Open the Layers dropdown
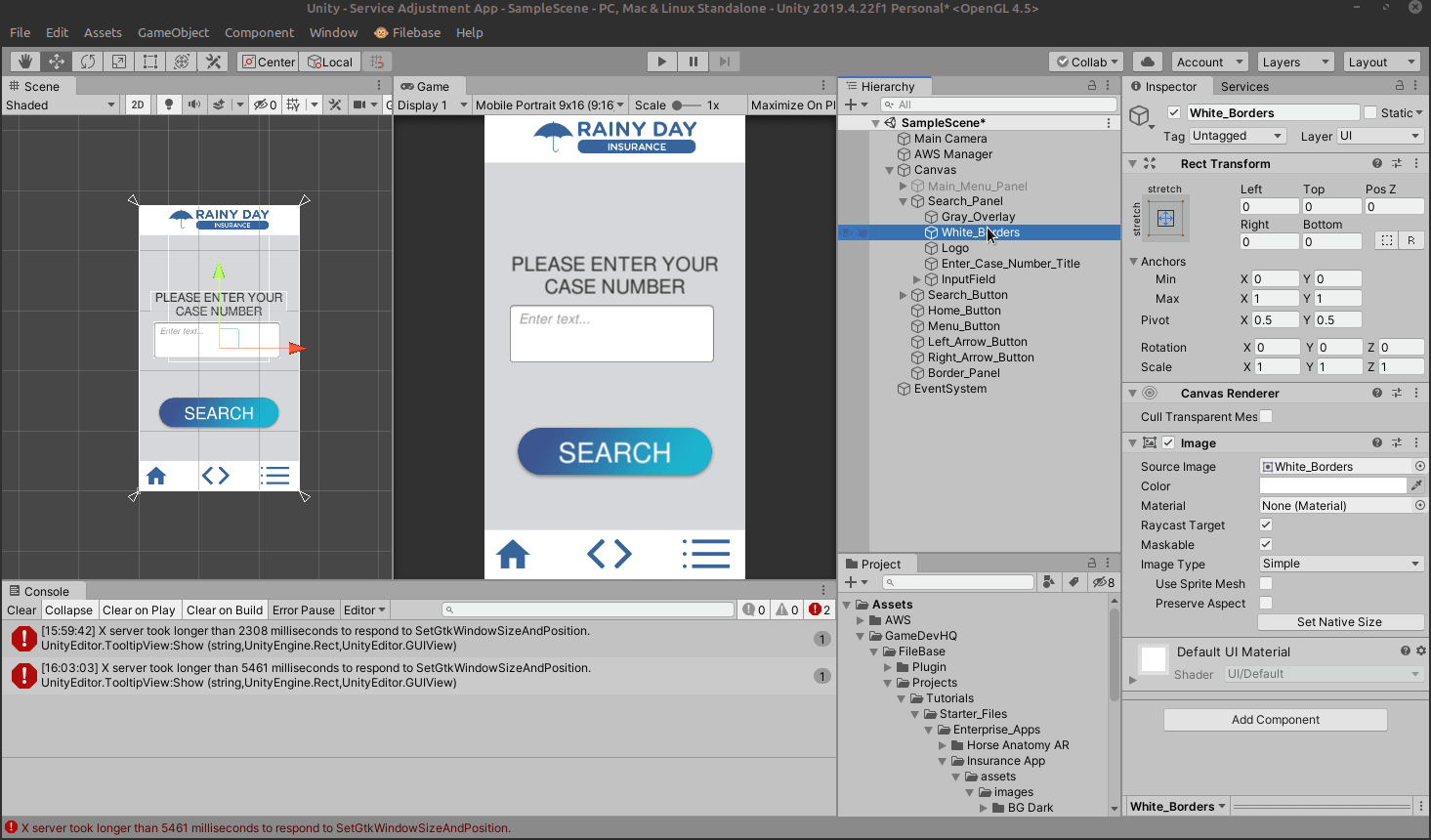The height and width of the screenshot is (840, 1431). click(x=1295, y=62)
